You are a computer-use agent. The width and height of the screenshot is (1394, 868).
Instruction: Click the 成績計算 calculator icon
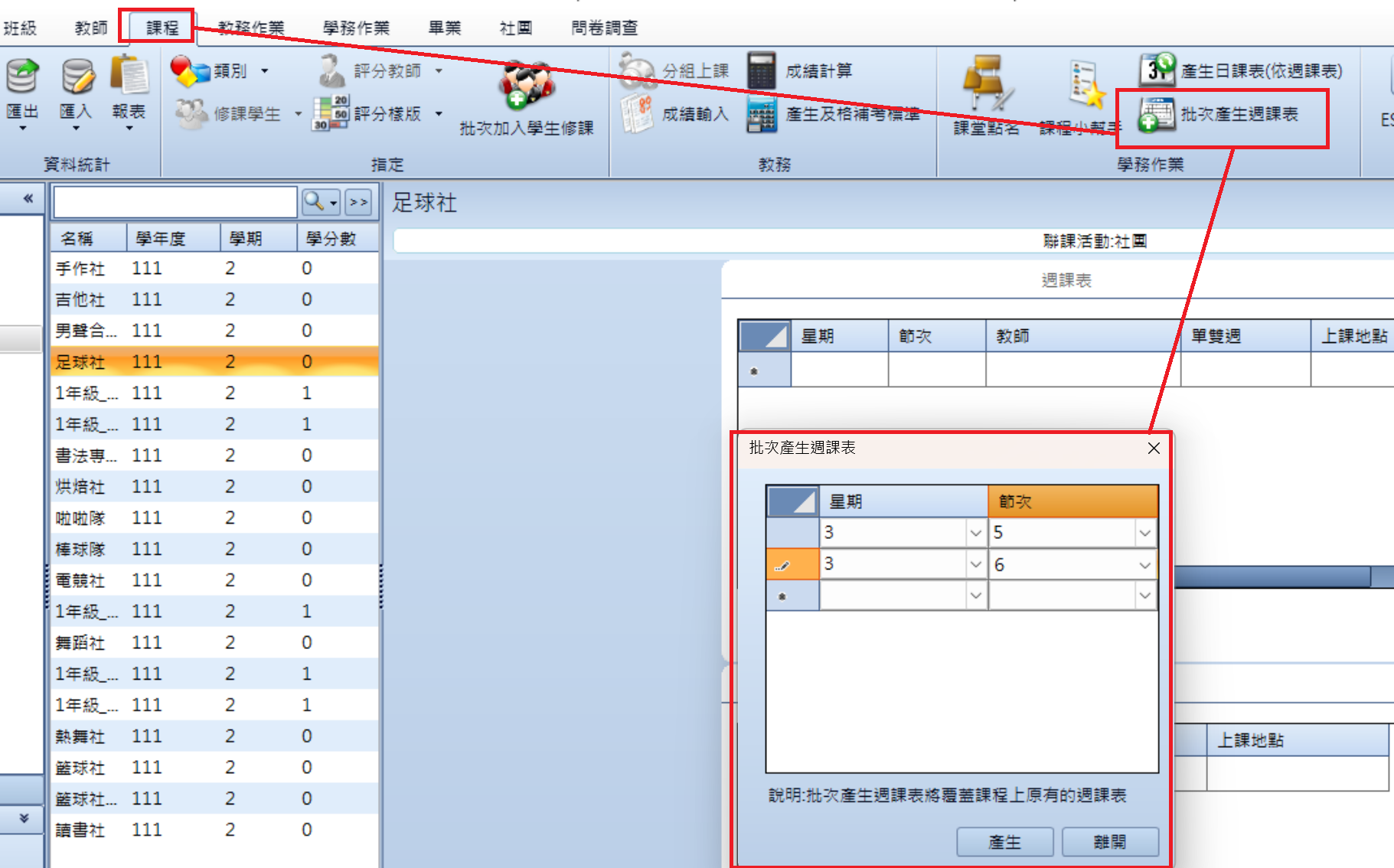pos(762,70)
